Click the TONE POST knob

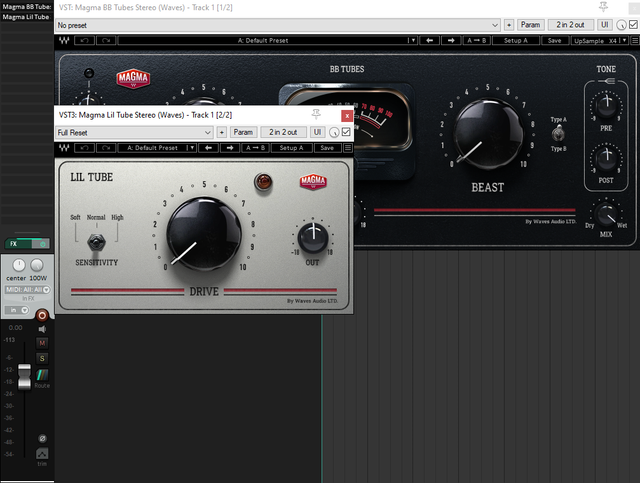[x=606, y=159]
